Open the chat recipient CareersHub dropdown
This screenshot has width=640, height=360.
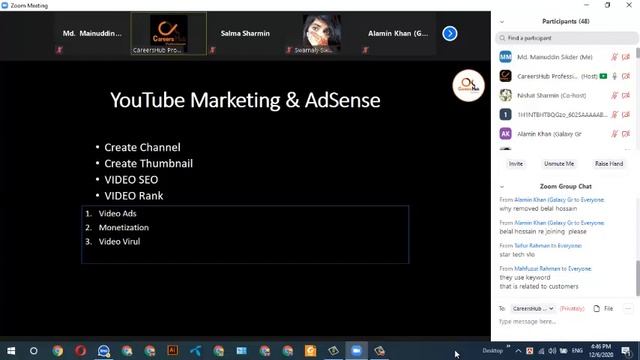coord(533,309)
